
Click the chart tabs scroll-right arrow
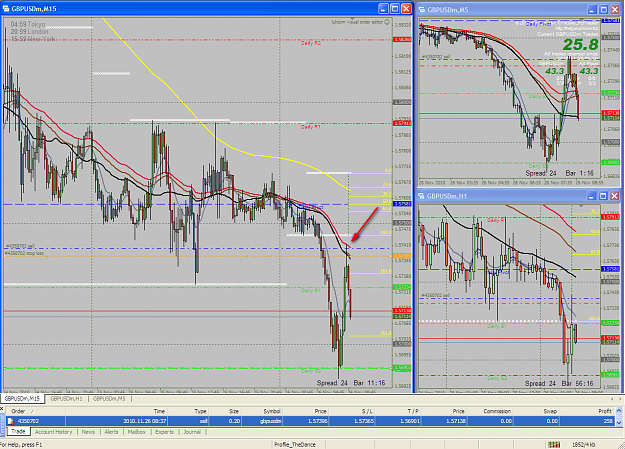[620, 399]
